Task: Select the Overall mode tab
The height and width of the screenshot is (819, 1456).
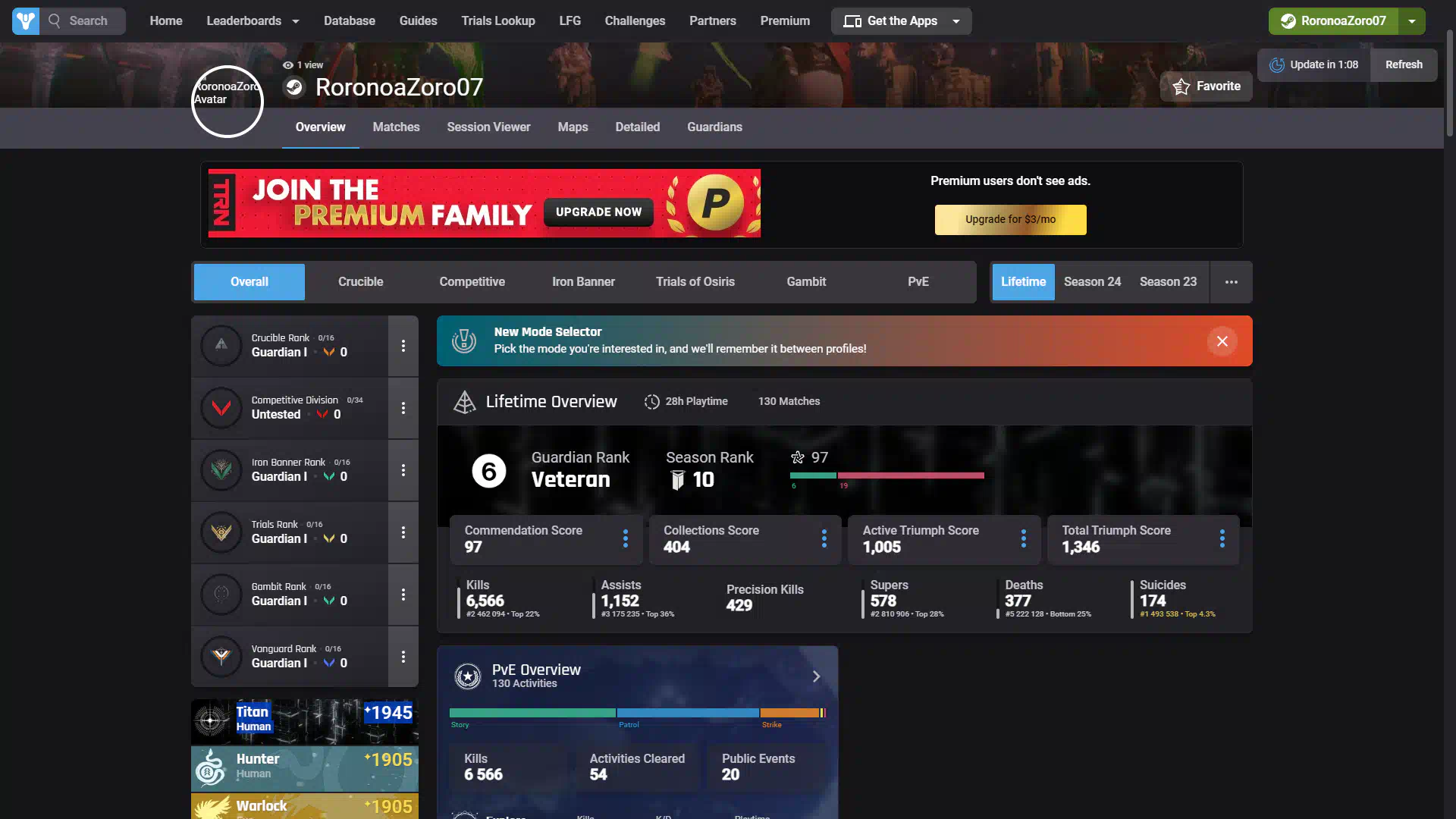Action: 249,282
